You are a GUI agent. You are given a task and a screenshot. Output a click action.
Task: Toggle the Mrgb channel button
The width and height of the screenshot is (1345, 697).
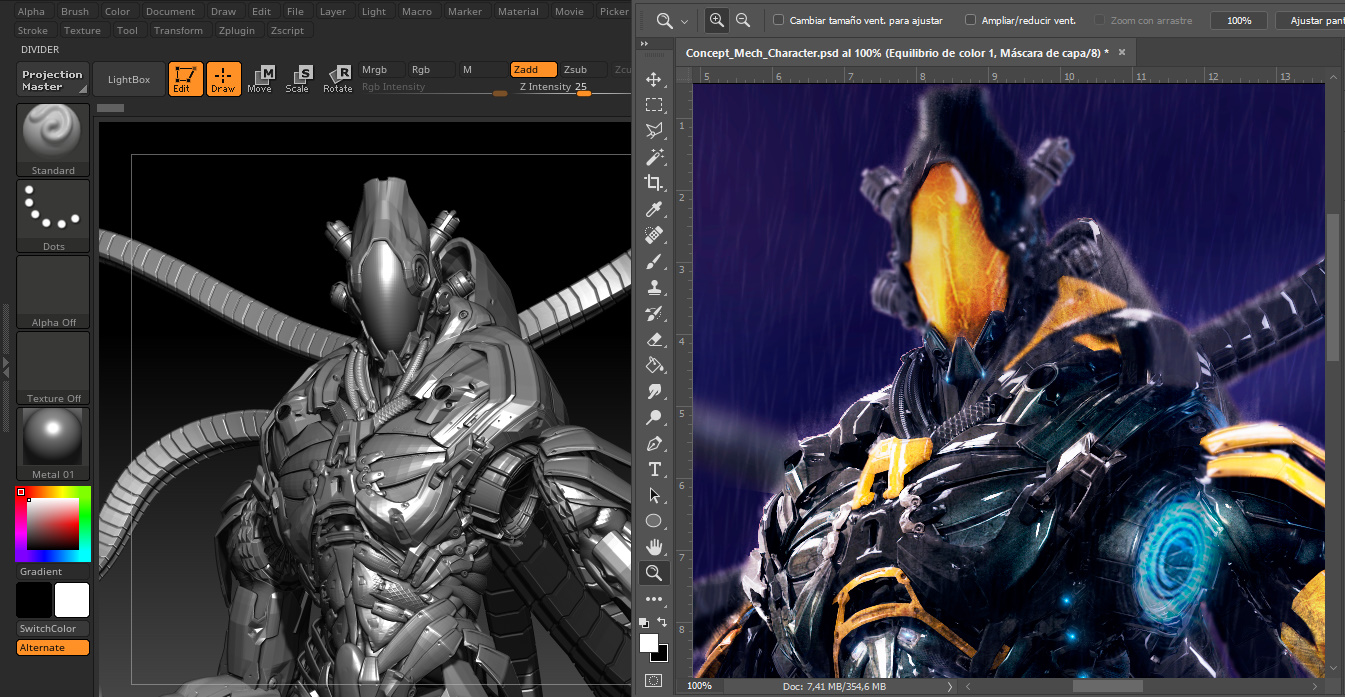pyautogui.click(x=382, y=70)
